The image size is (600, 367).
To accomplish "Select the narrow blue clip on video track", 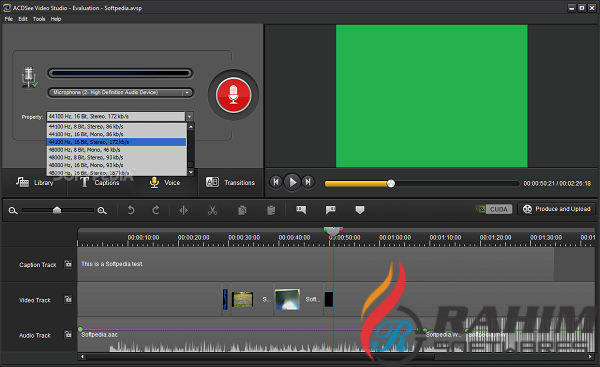I will point(225,299).
